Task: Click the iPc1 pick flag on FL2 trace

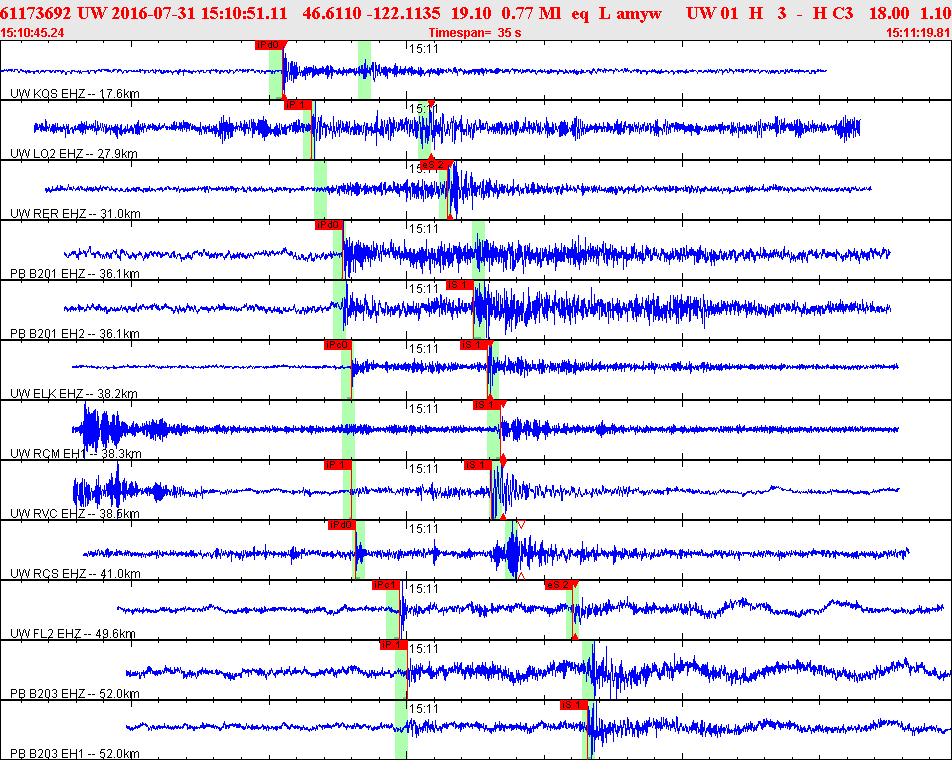Action: point(386,585)
